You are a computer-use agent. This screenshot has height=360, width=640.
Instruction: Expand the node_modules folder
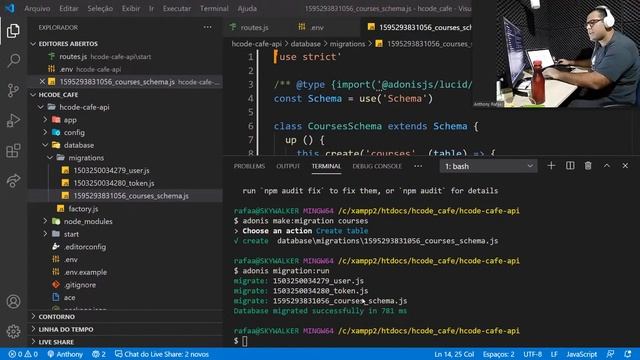pyautogui.click(x=125, y=222)
